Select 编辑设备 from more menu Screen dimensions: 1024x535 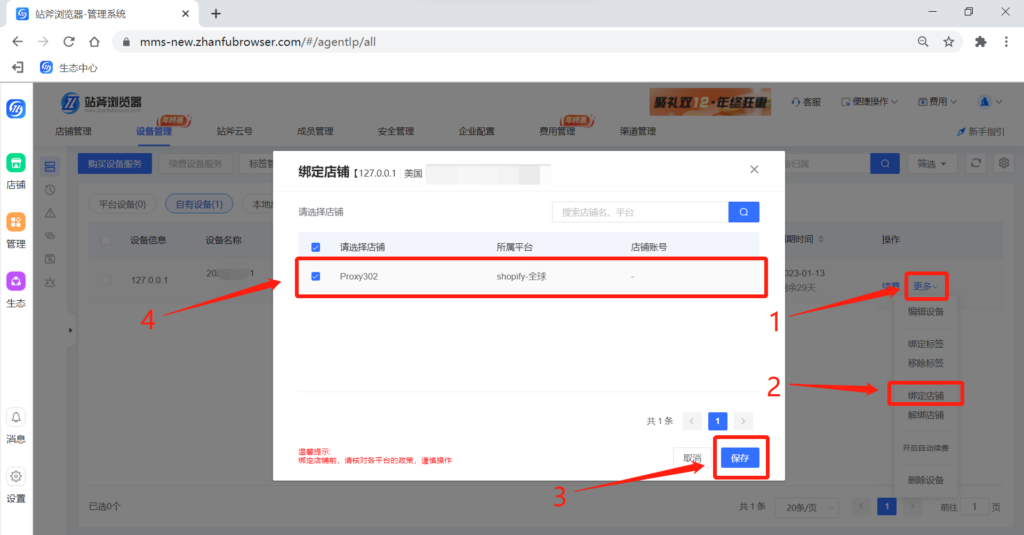(925, 312)
